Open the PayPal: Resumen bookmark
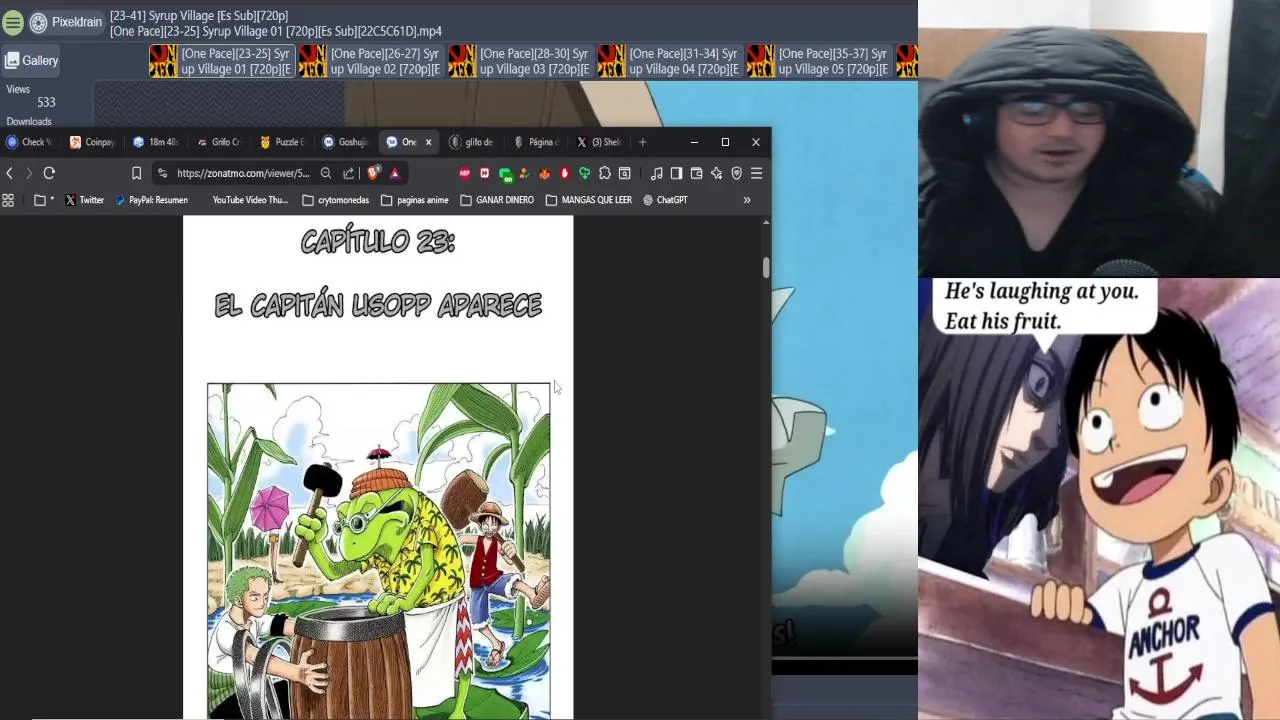Screen dimensions: 1280x720 [152, 200]
